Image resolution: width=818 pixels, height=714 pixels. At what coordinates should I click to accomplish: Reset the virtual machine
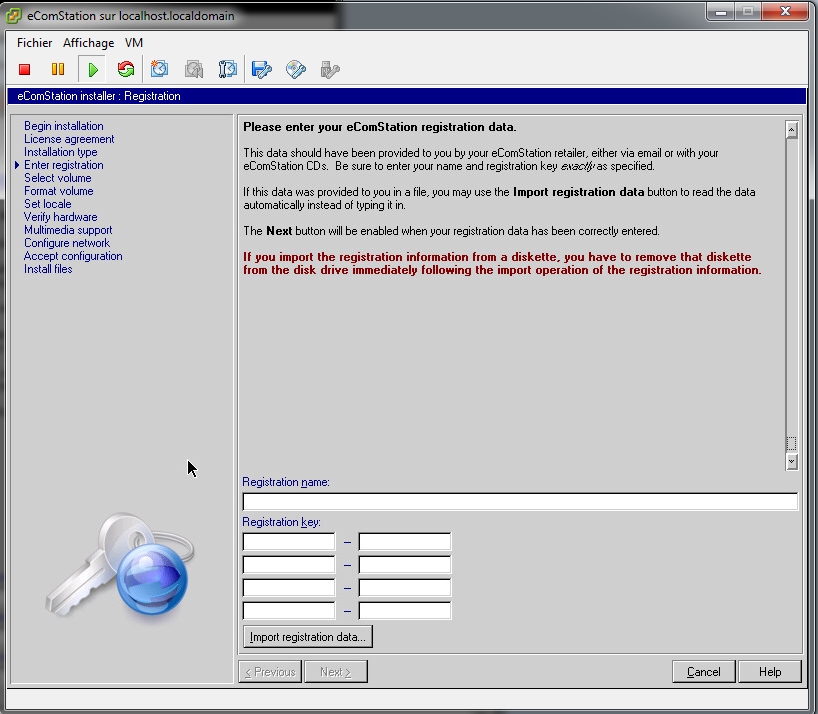coord(125,69)
